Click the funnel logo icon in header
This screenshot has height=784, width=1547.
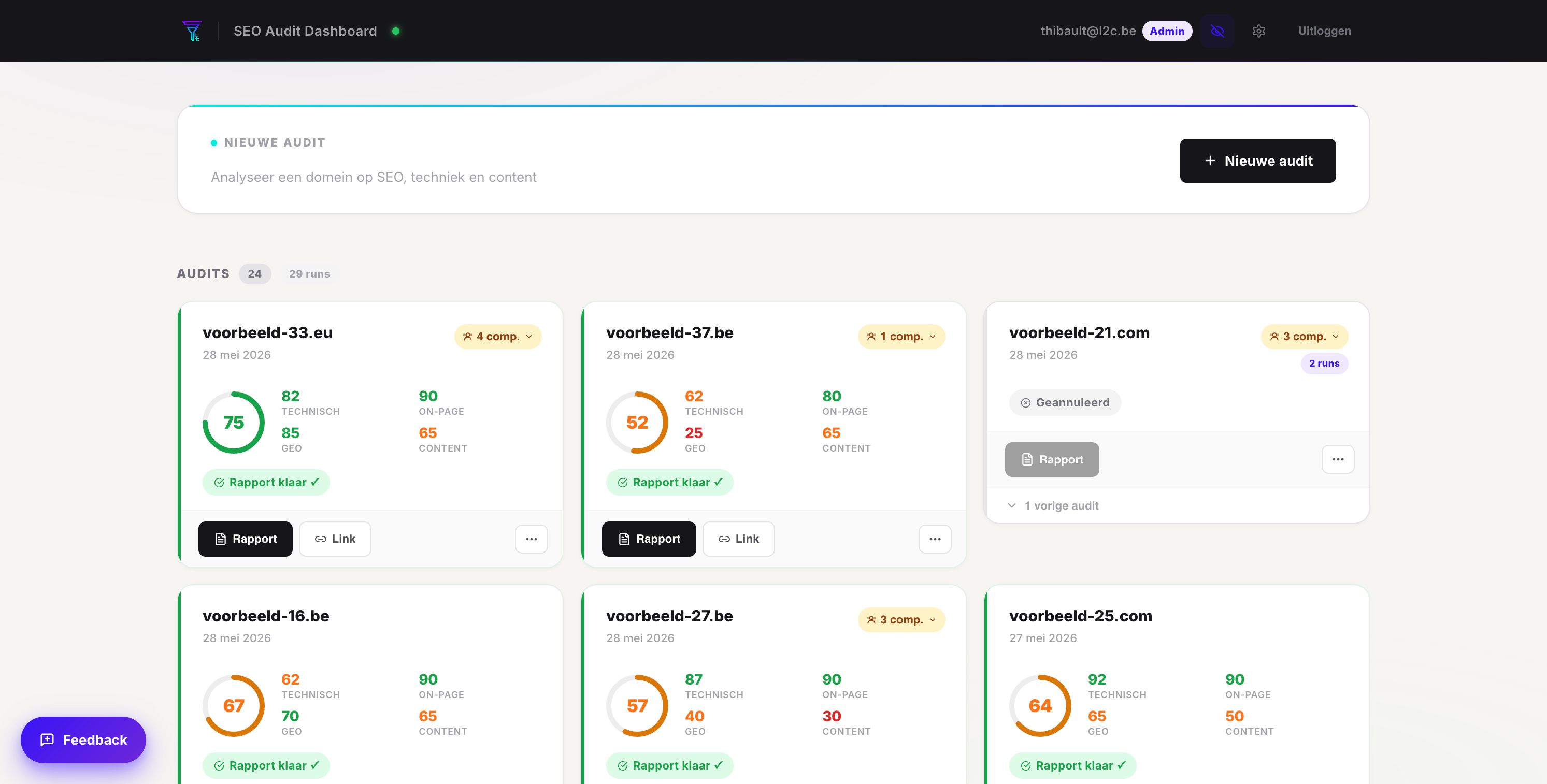[192, 31]
